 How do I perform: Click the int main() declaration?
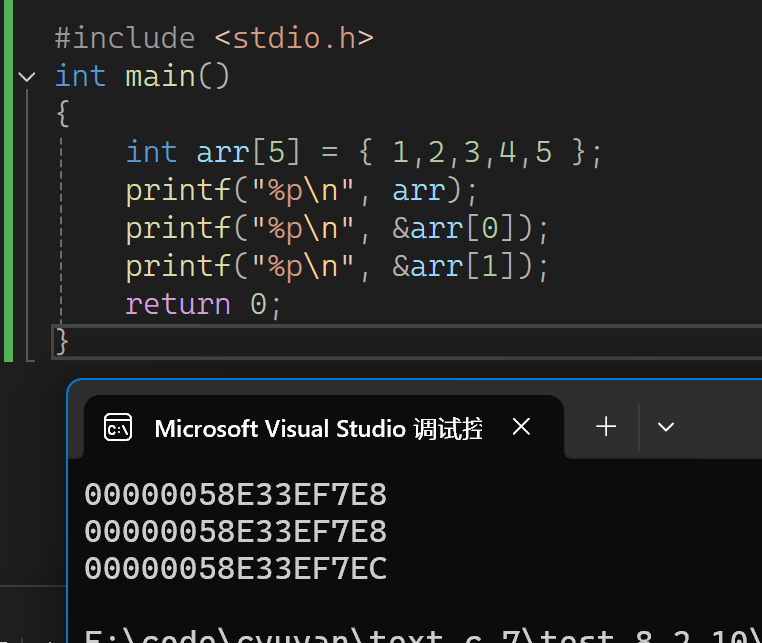(142, 76)
